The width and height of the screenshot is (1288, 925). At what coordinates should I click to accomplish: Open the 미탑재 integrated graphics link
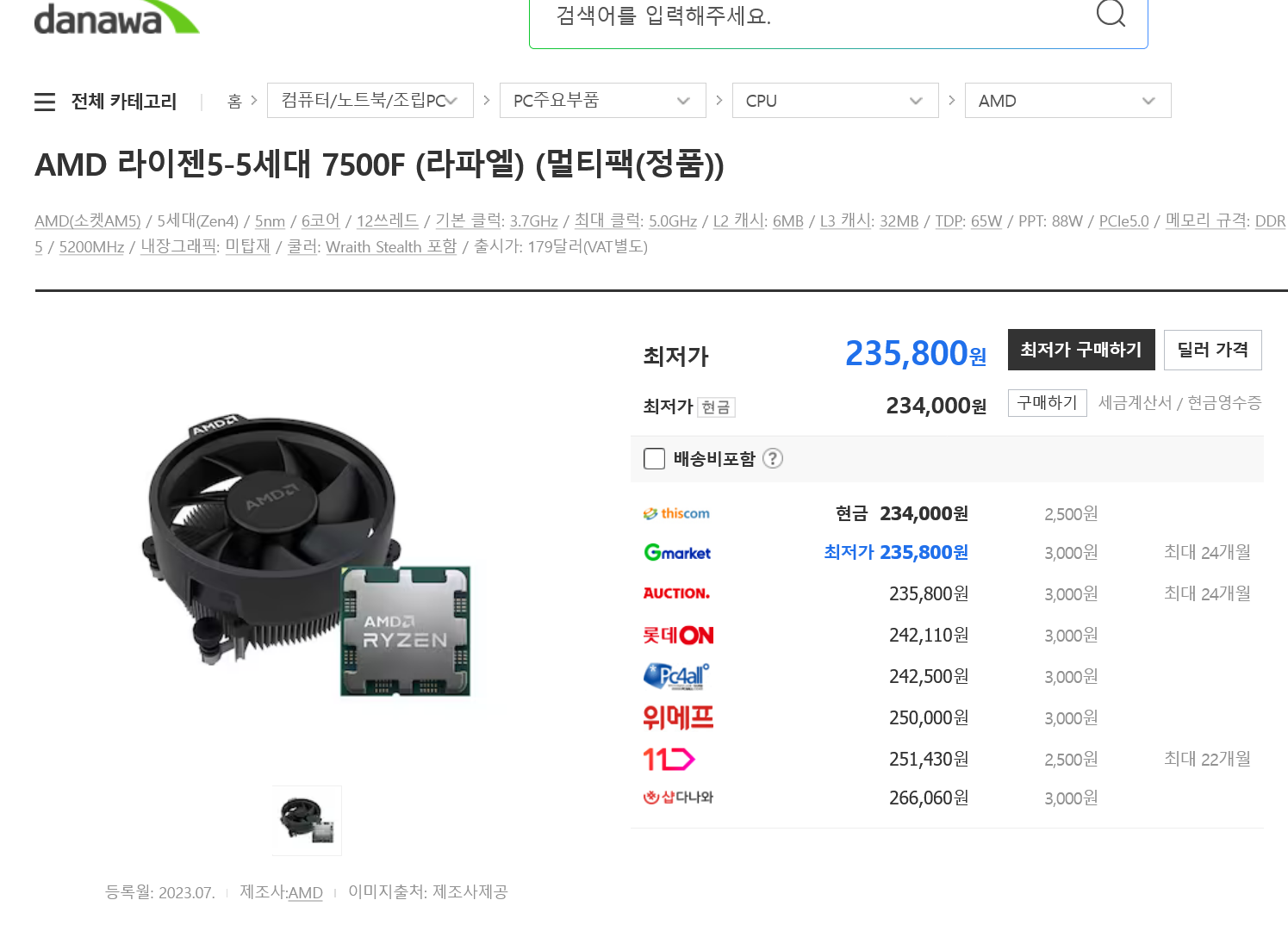coord(248,247)
